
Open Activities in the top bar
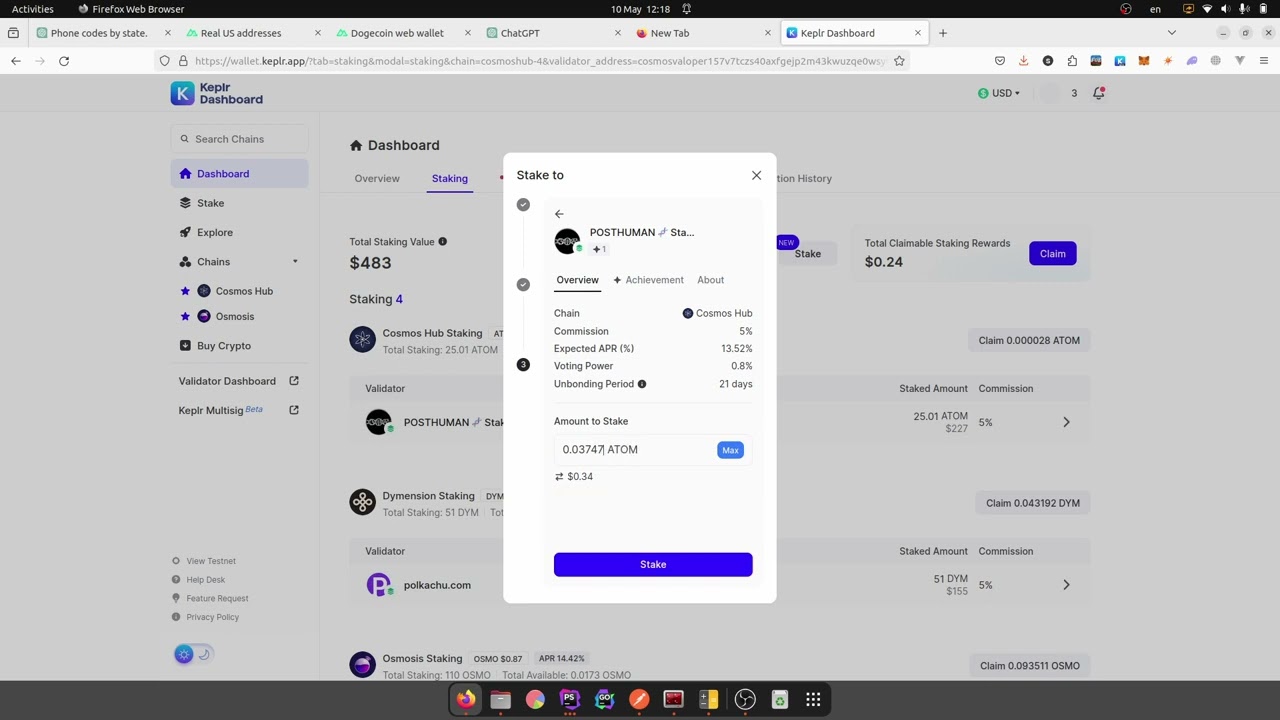pos(33,9)
